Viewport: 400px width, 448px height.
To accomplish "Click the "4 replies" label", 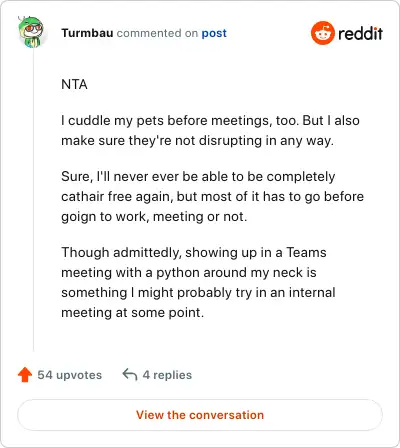I will (x=167, y=375).
